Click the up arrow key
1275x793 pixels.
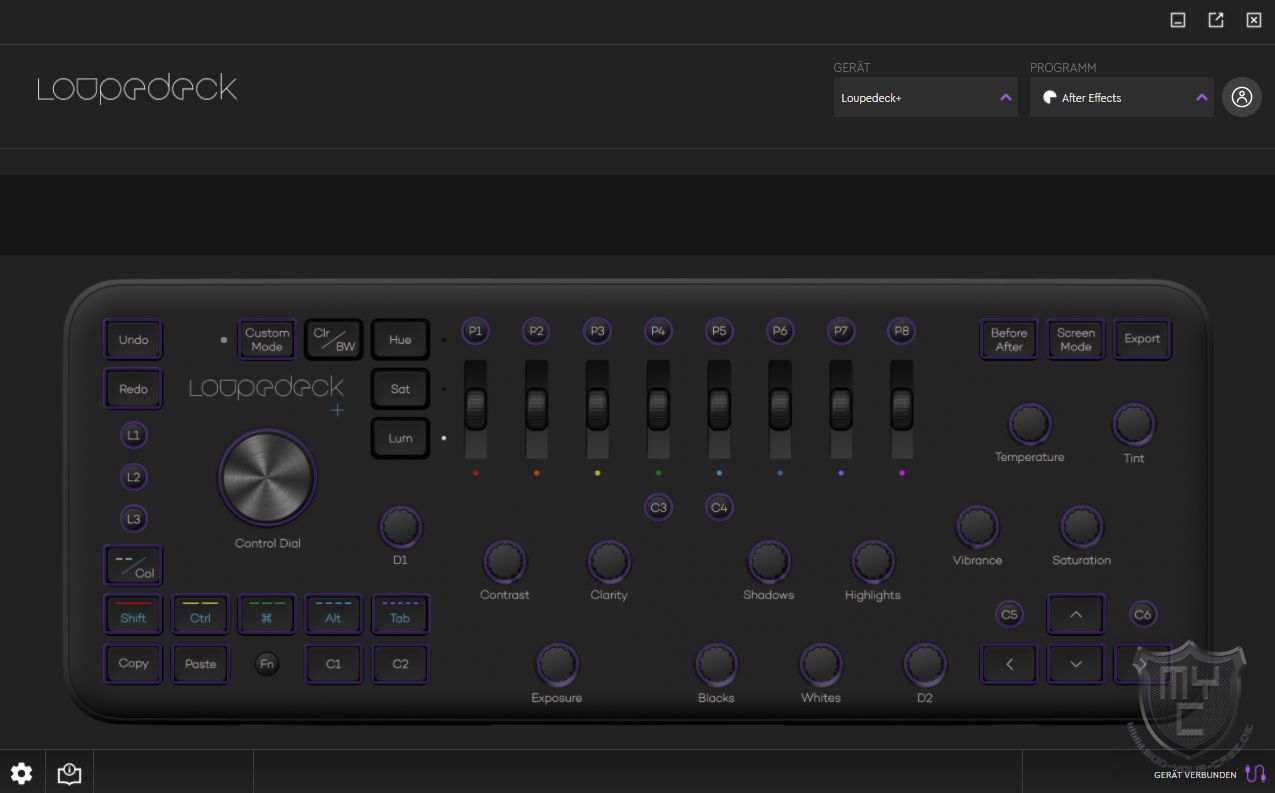1076,615
